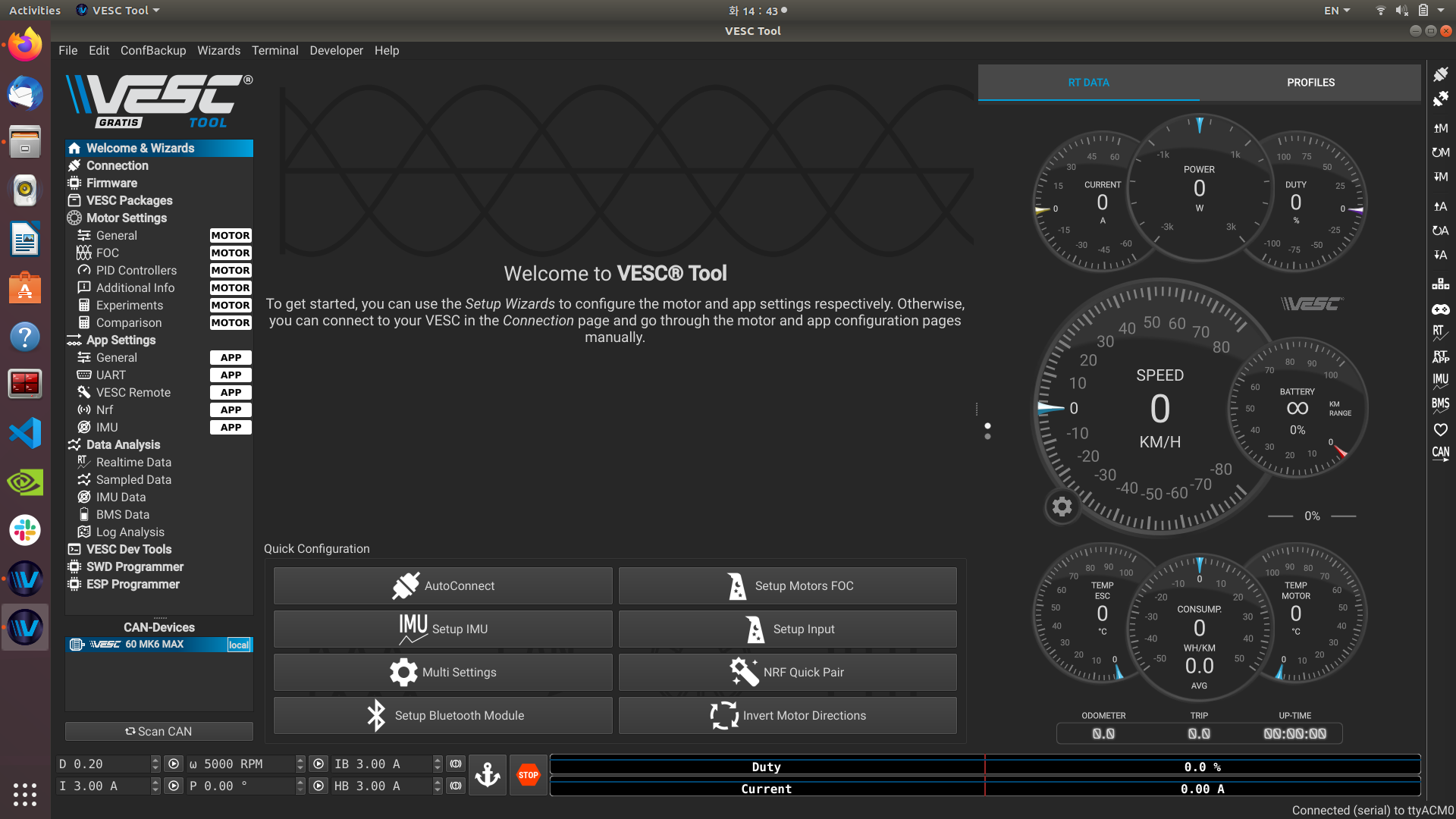
Task: Click Read Motor Configuration (↑M) icon
Action: coord(1440,128)
